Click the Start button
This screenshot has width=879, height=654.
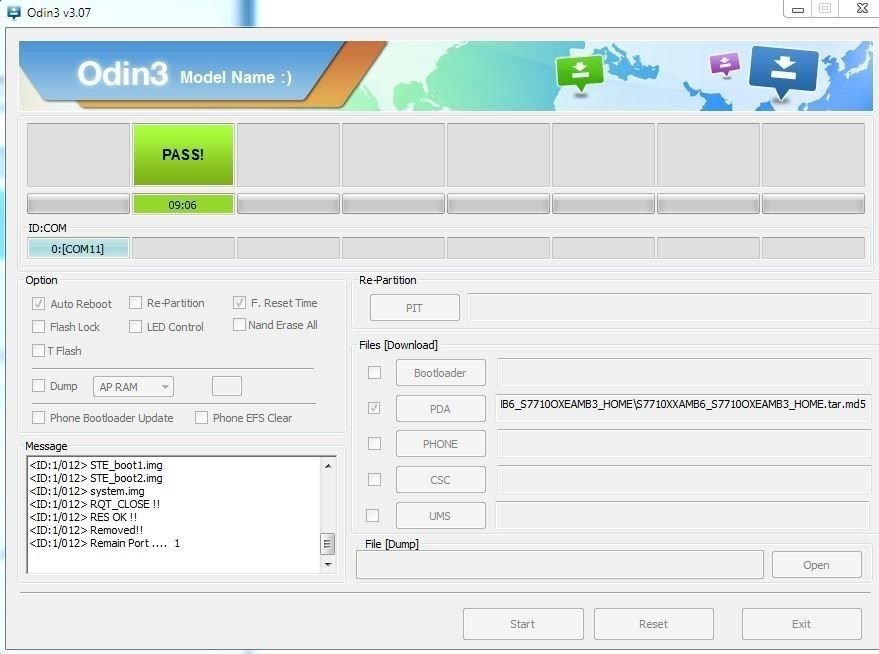pos(523,624)
